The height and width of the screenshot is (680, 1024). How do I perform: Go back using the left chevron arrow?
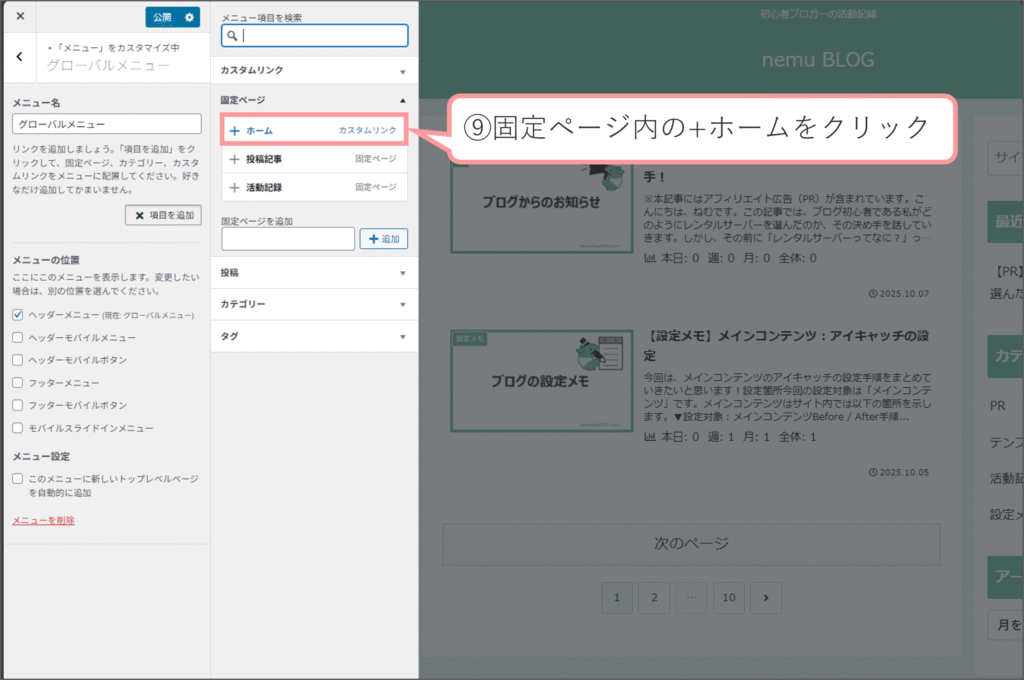tap(20, 57)
